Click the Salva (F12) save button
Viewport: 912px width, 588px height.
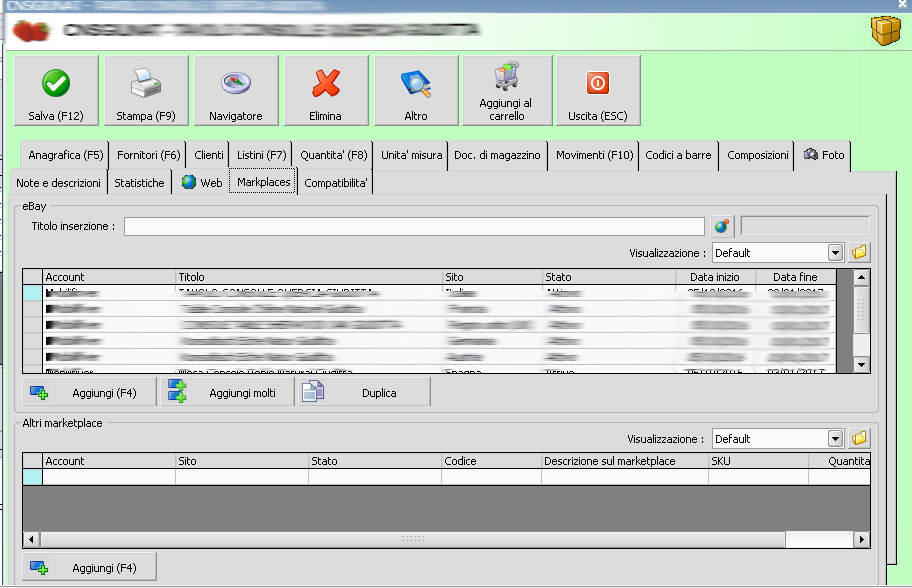(x=56, y=91)
